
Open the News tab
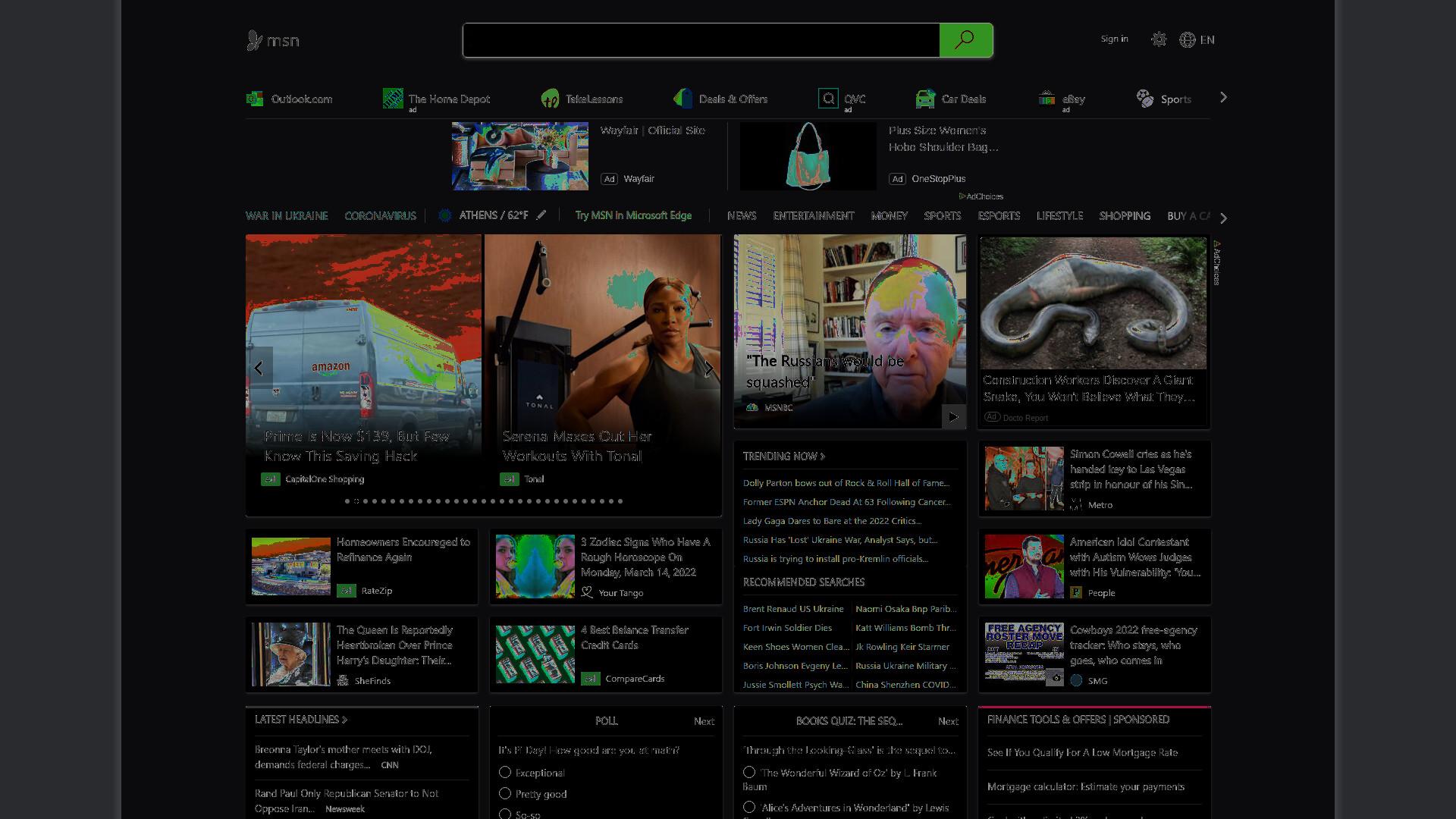[742, 215]
